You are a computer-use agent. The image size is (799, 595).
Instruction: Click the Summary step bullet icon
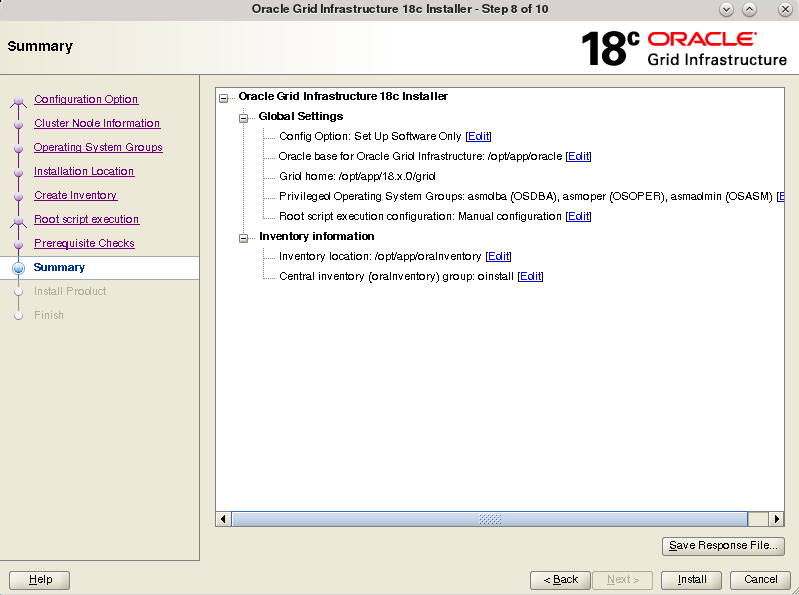coord(18,268)
